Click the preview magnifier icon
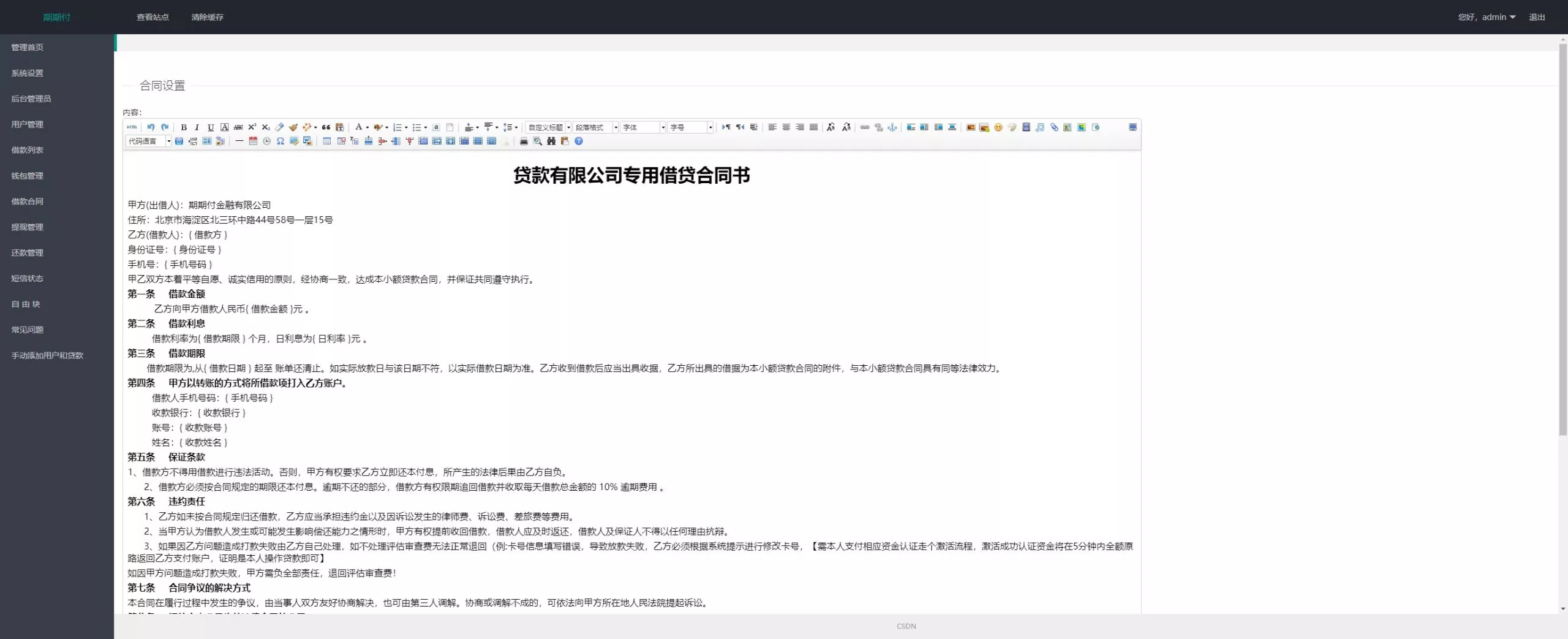The height and width of the screenshot is (639, 1568). point(537,142)
